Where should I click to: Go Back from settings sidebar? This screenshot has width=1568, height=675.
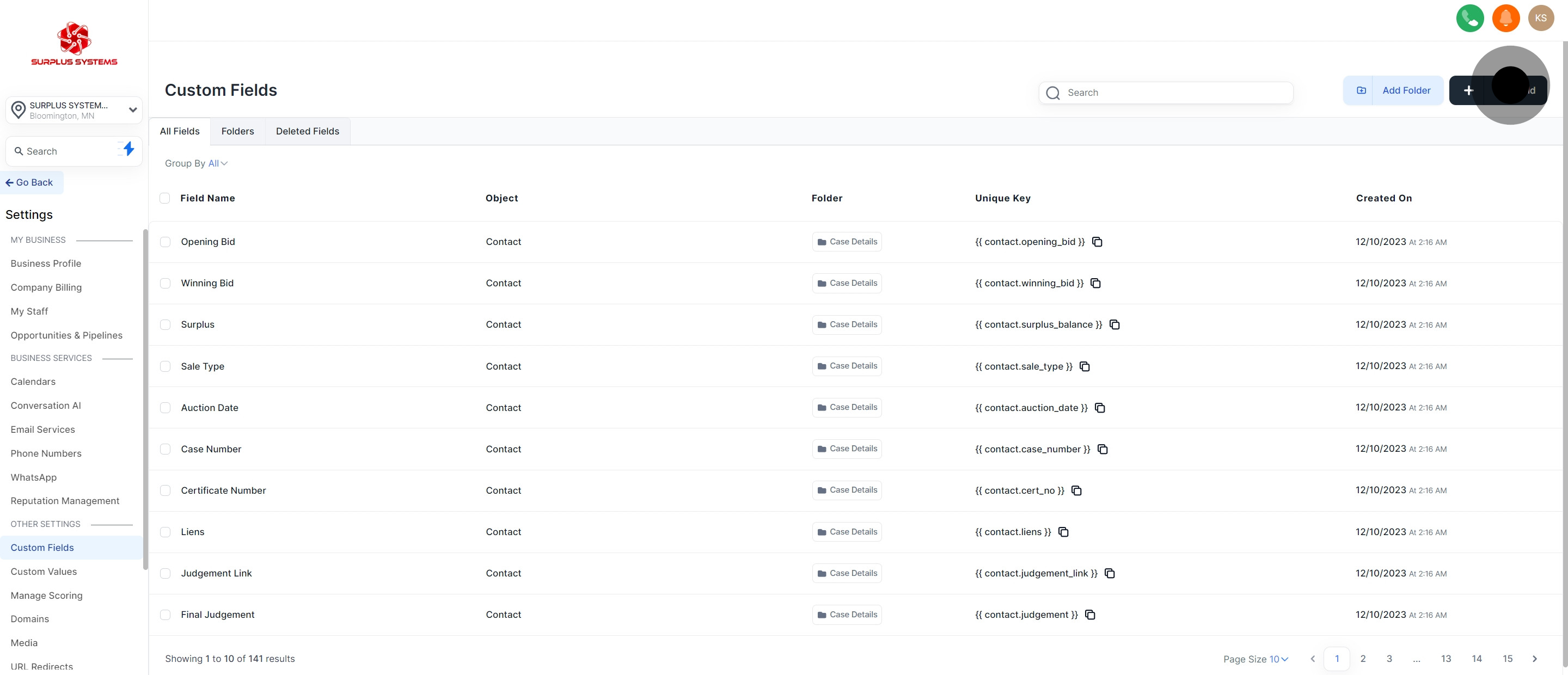30,182
